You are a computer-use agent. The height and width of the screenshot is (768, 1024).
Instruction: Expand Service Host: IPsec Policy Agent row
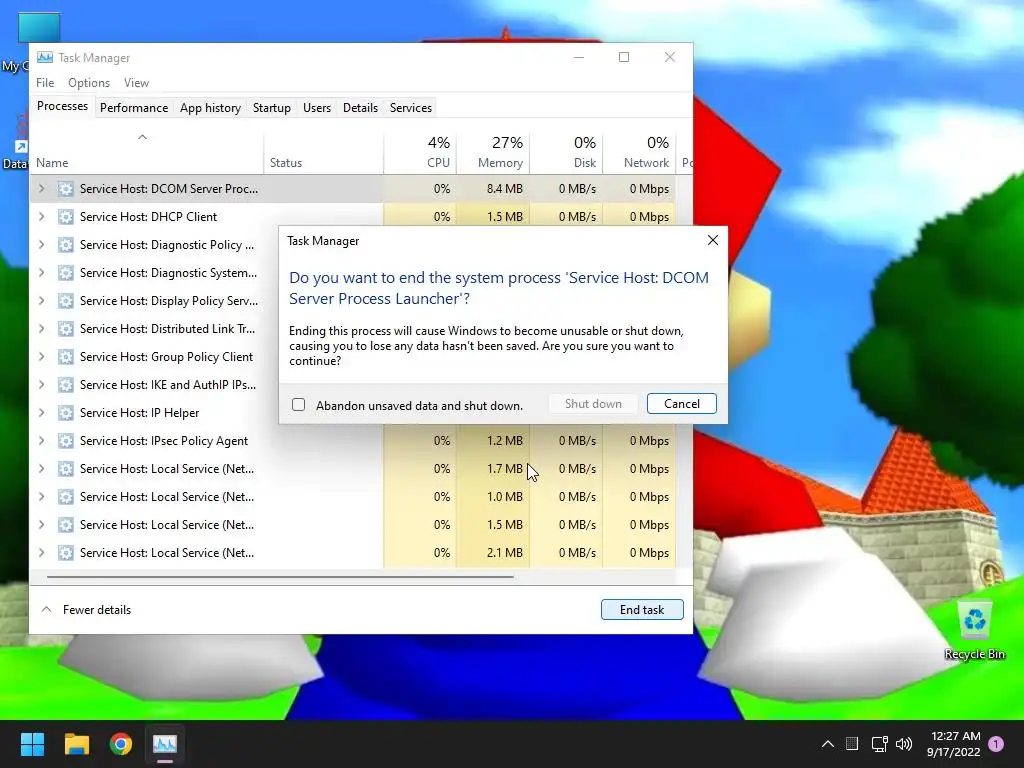[42, 441]
